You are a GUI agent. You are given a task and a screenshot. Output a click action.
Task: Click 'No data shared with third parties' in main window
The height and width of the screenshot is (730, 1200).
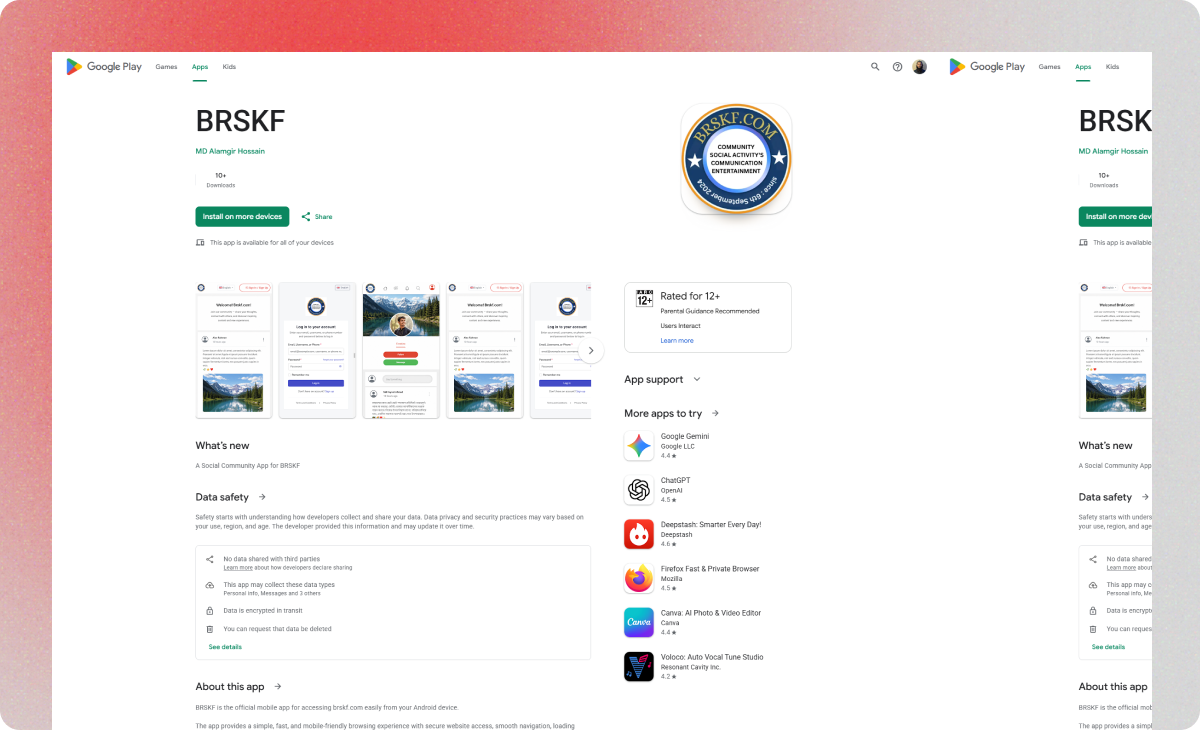[x=272, y=559]
